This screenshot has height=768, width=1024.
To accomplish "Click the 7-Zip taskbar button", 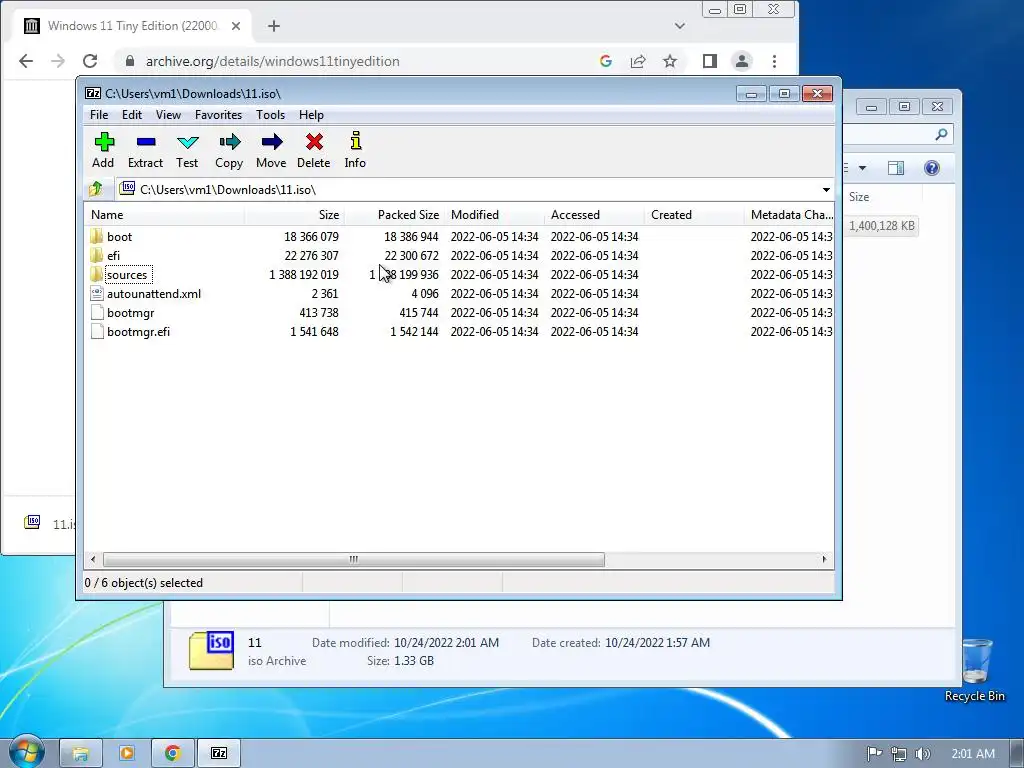I will click(x=219, y=754).
